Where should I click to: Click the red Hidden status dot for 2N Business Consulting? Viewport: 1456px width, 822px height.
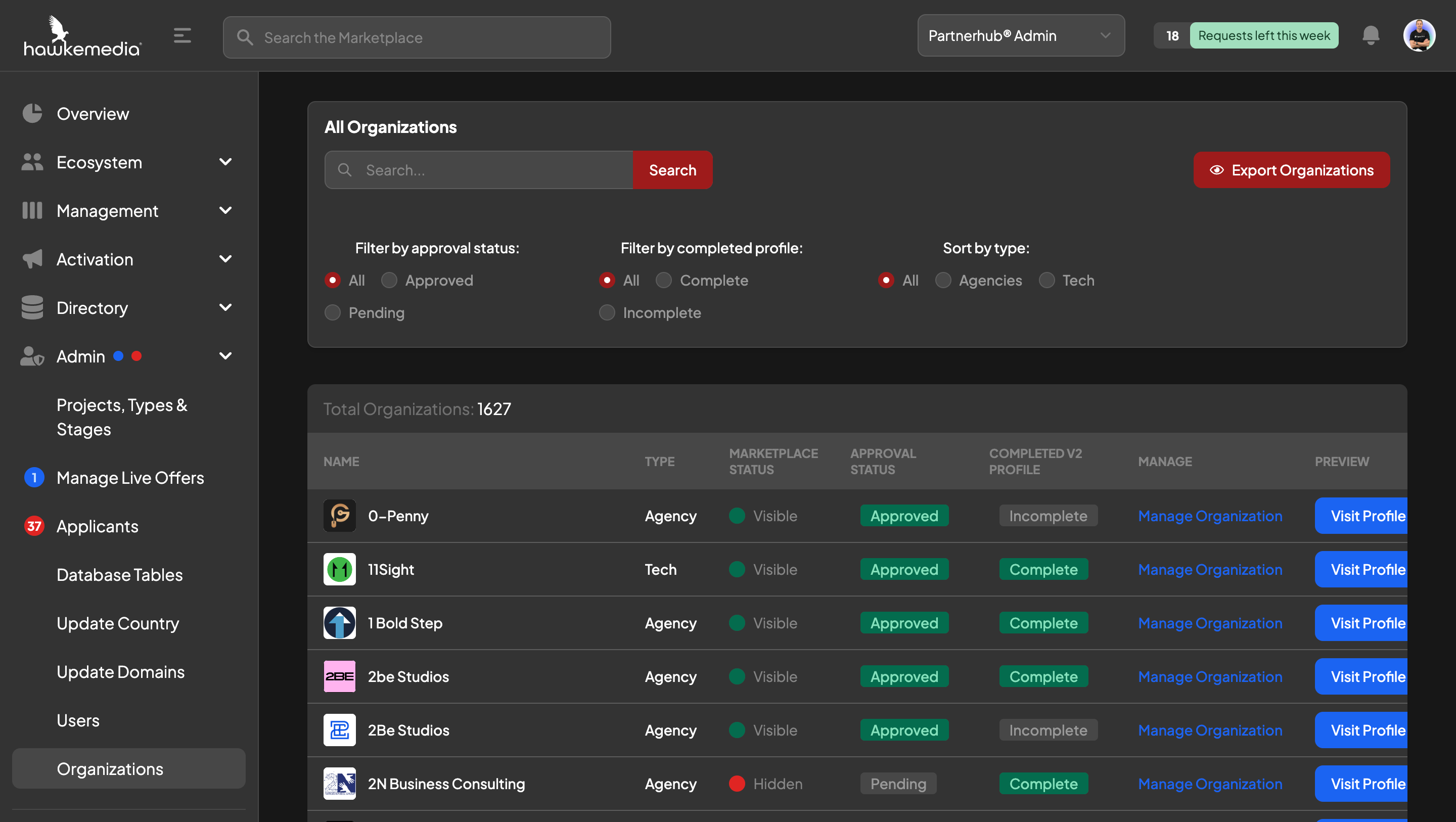click(737, 784)
